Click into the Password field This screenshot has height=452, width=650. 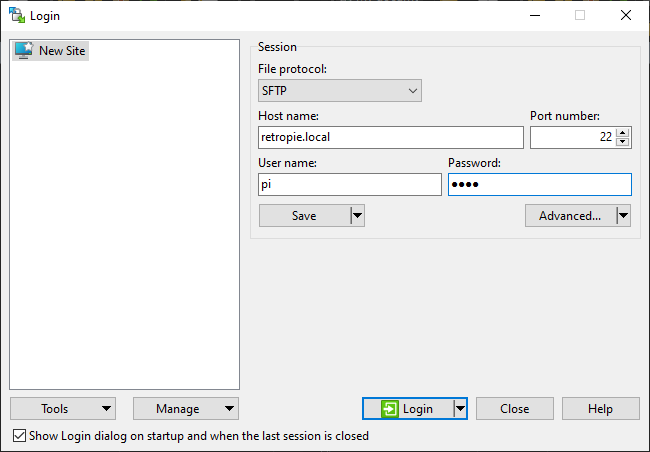pos(539,184)
